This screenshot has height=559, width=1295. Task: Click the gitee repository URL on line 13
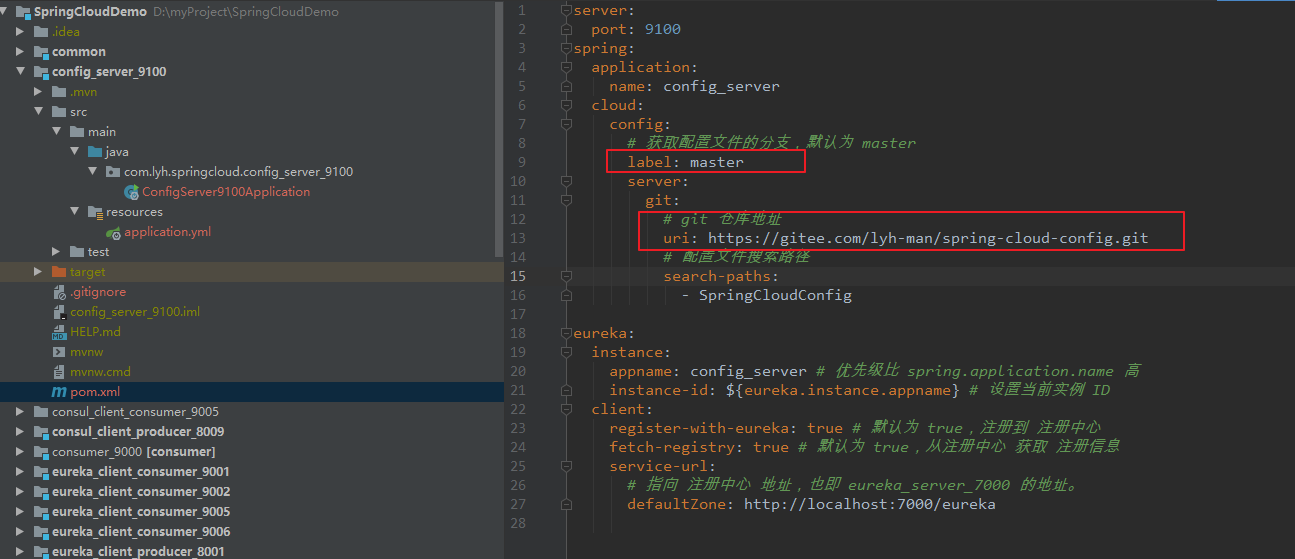928,238
